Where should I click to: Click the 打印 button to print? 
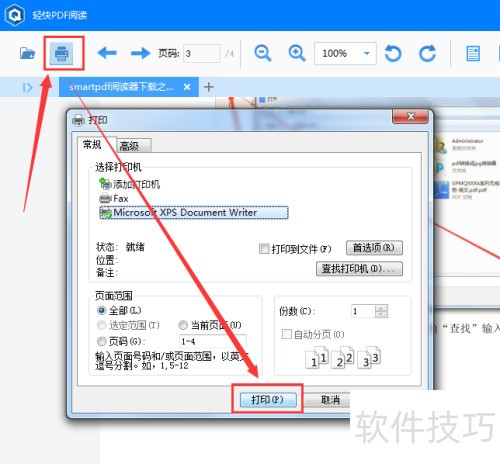pos(268,399)
